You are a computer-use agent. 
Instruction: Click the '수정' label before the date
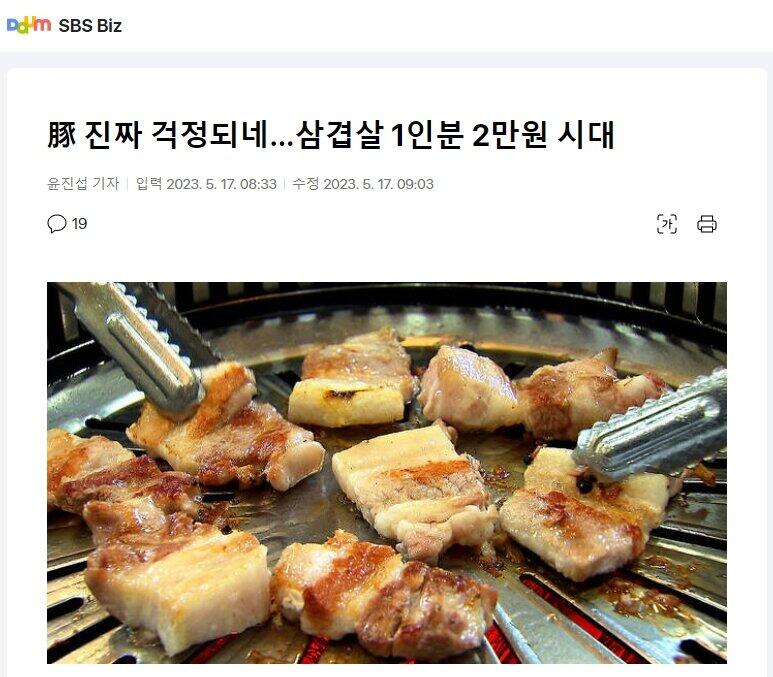coord(305,183)
